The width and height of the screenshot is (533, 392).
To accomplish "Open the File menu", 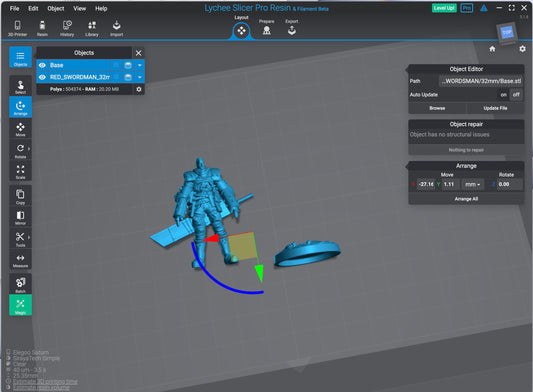I will [x=14, y=8].
